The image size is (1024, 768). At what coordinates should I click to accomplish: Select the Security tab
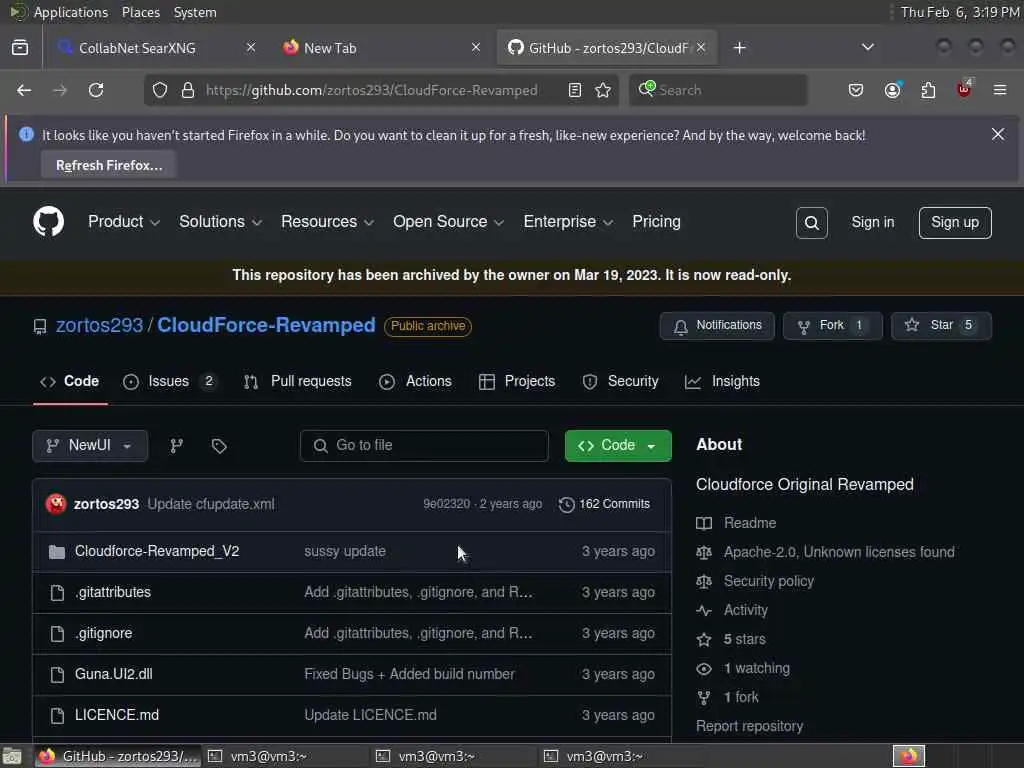tap(620, 381)
